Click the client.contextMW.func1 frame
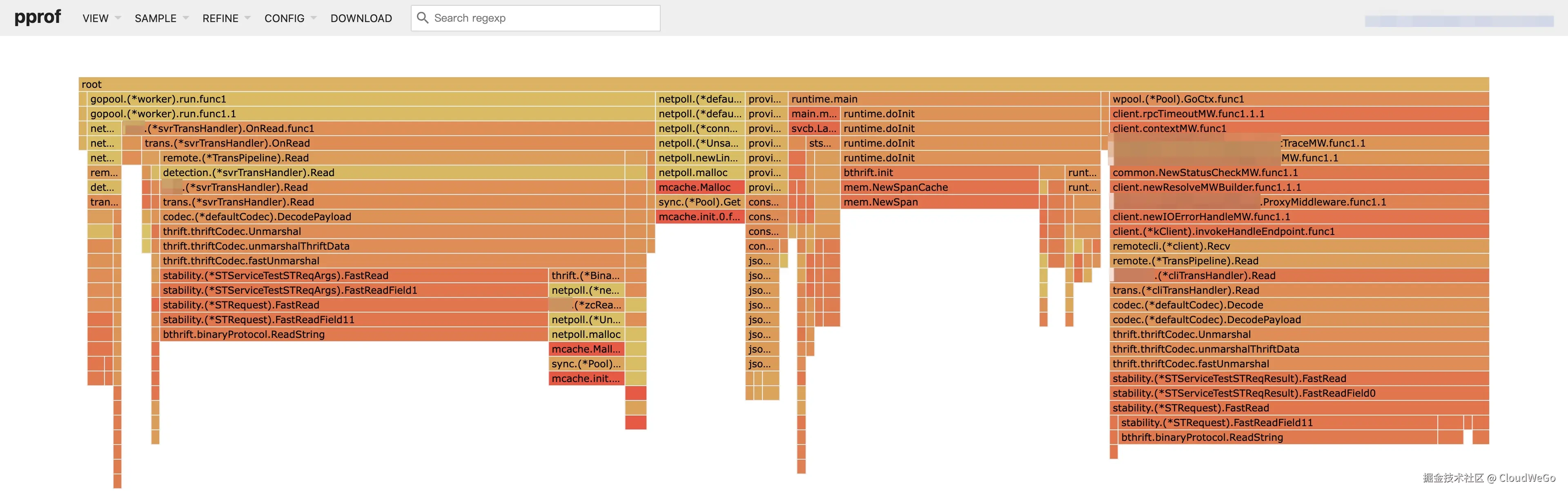Screen dimensions: 1568x496 [x=1299, y=128]
